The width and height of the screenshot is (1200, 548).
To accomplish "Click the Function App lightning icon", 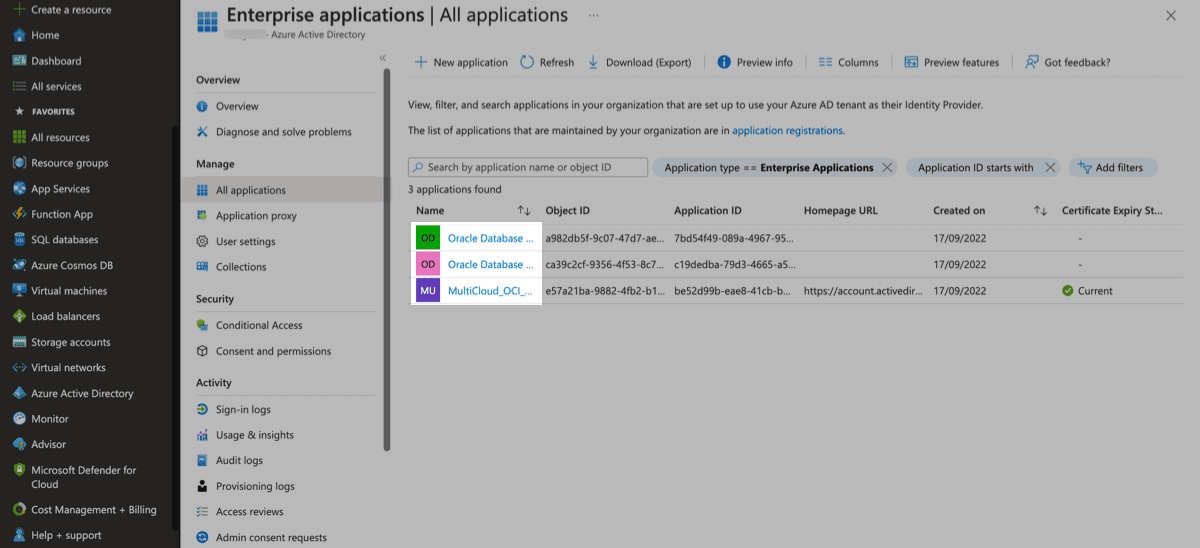I will 19,214.
